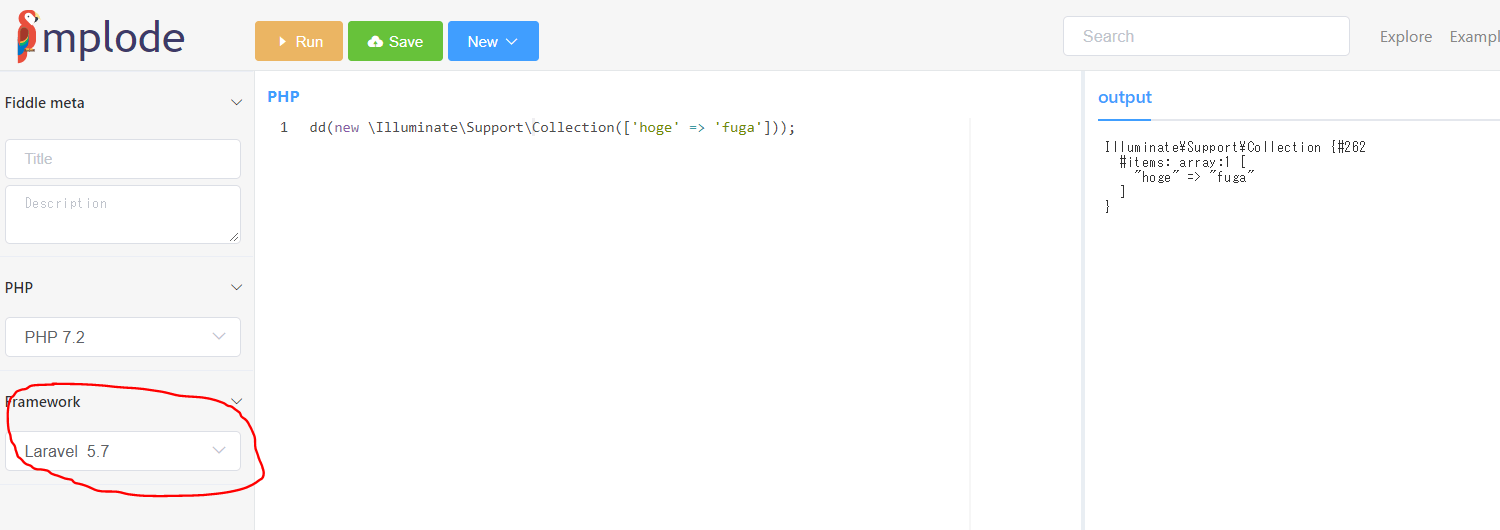Click the play icon in Run button
1500x530 pixels.
283,42
